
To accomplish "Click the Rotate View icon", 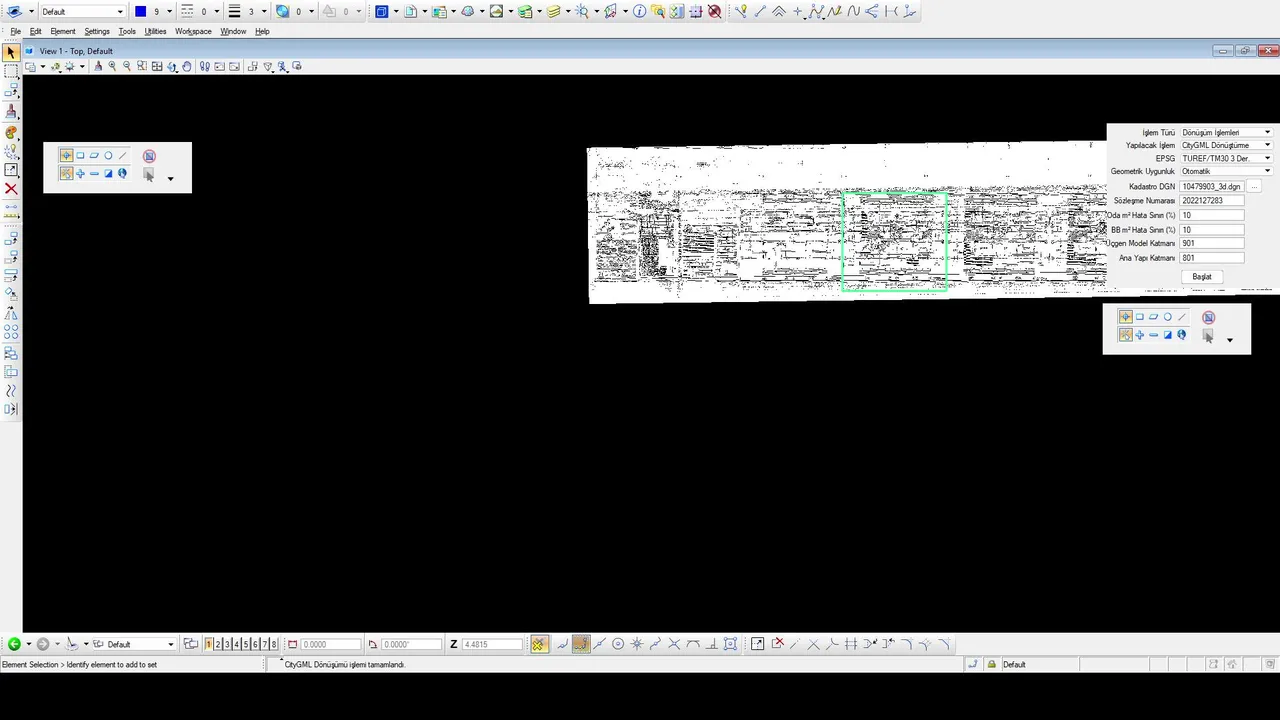I will click(x=172, y=66).
